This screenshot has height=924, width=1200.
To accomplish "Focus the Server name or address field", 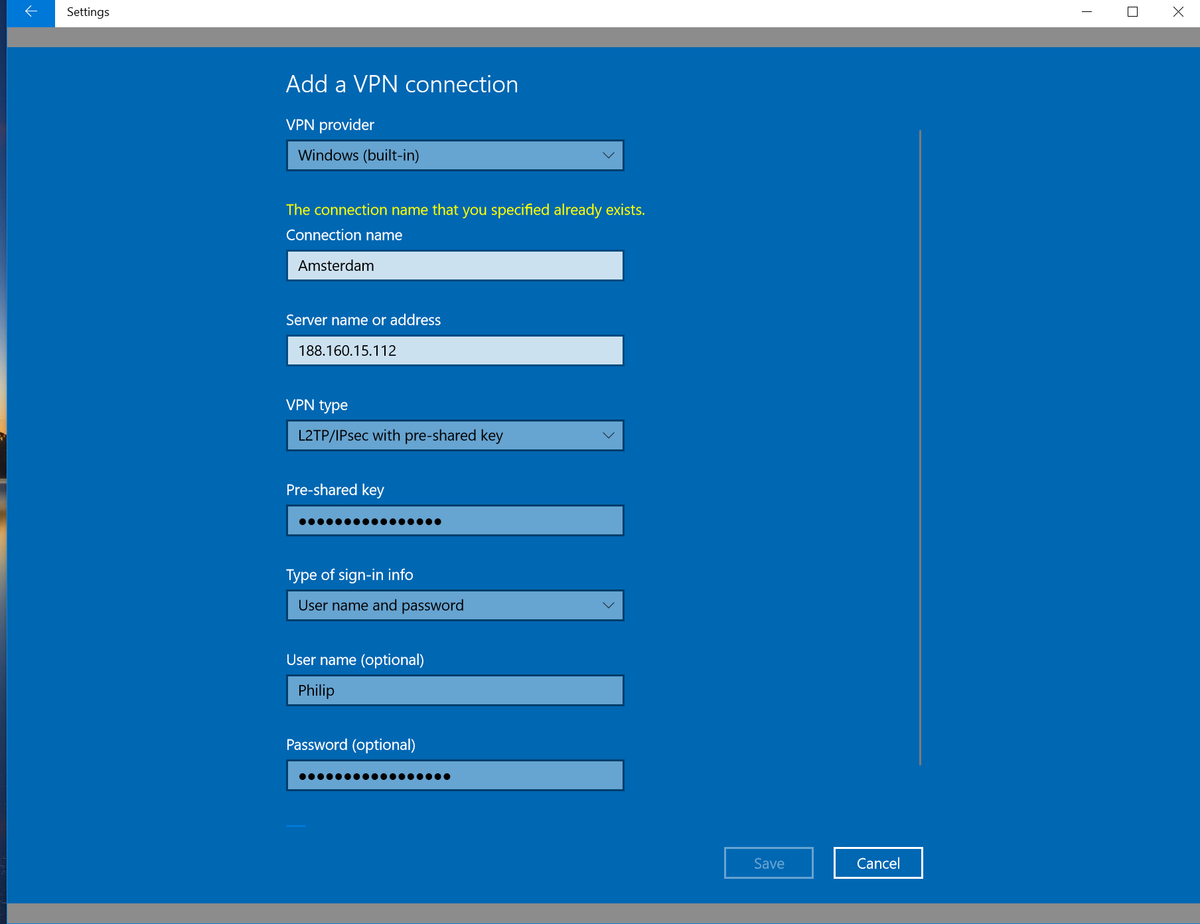I will pyautogui.click(x=455, y=350).
